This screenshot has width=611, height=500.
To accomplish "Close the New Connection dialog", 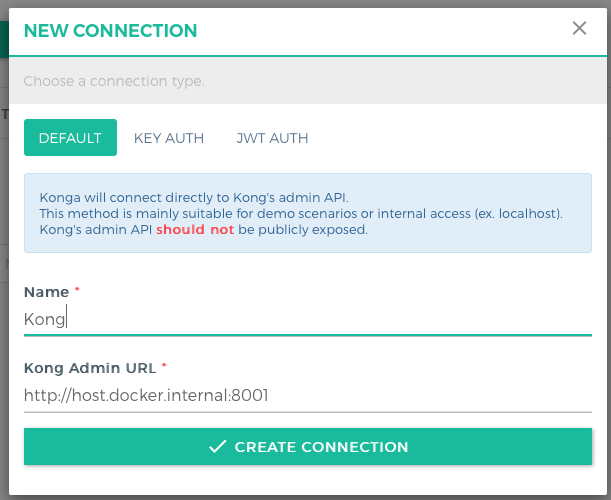I will pyautogui.click(x=579, y=28).
